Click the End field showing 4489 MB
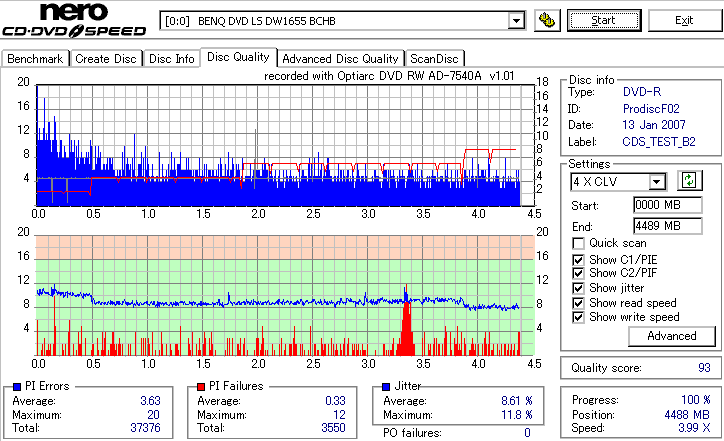The width and height of the screenshot is (724, 441). coord(668,226)
